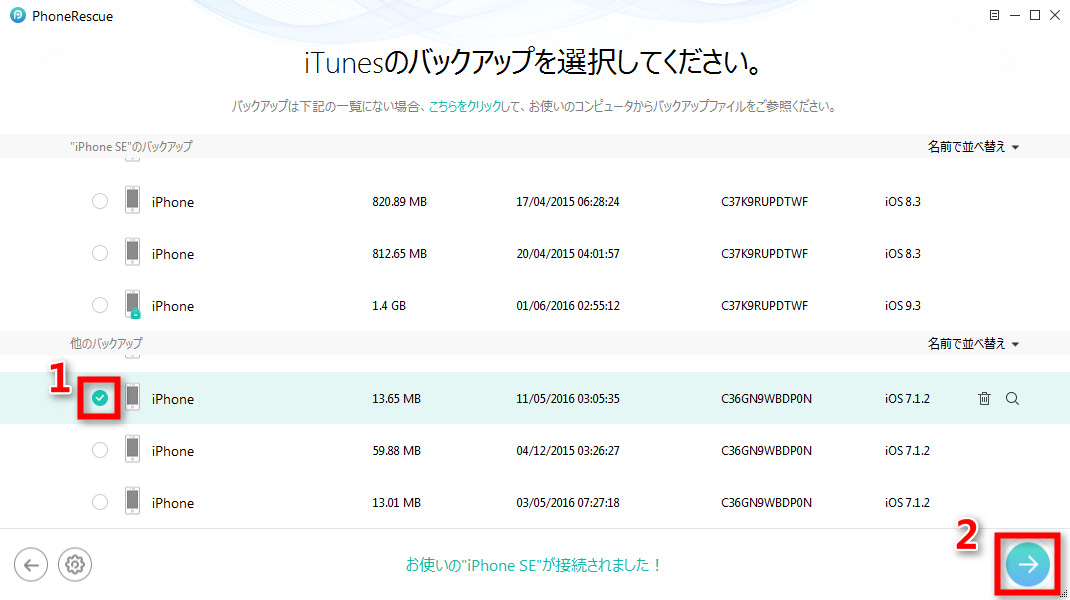
Task: Maximize the PhoneRescue window
Action: click(1035, 15)
